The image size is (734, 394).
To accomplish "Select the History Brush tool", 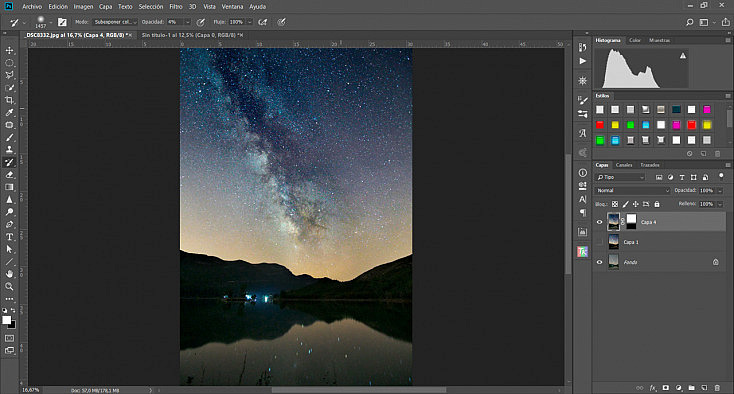I will pos(9,162).
